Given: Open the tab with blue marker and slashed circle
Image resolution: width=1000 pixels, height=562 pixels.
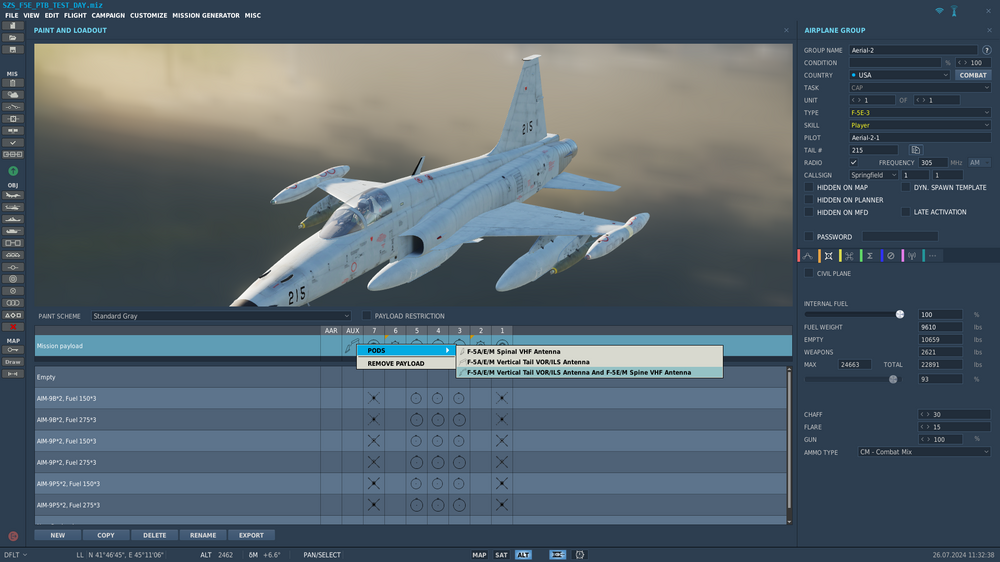Looking at the screenshot, I should tap(890, 256).
